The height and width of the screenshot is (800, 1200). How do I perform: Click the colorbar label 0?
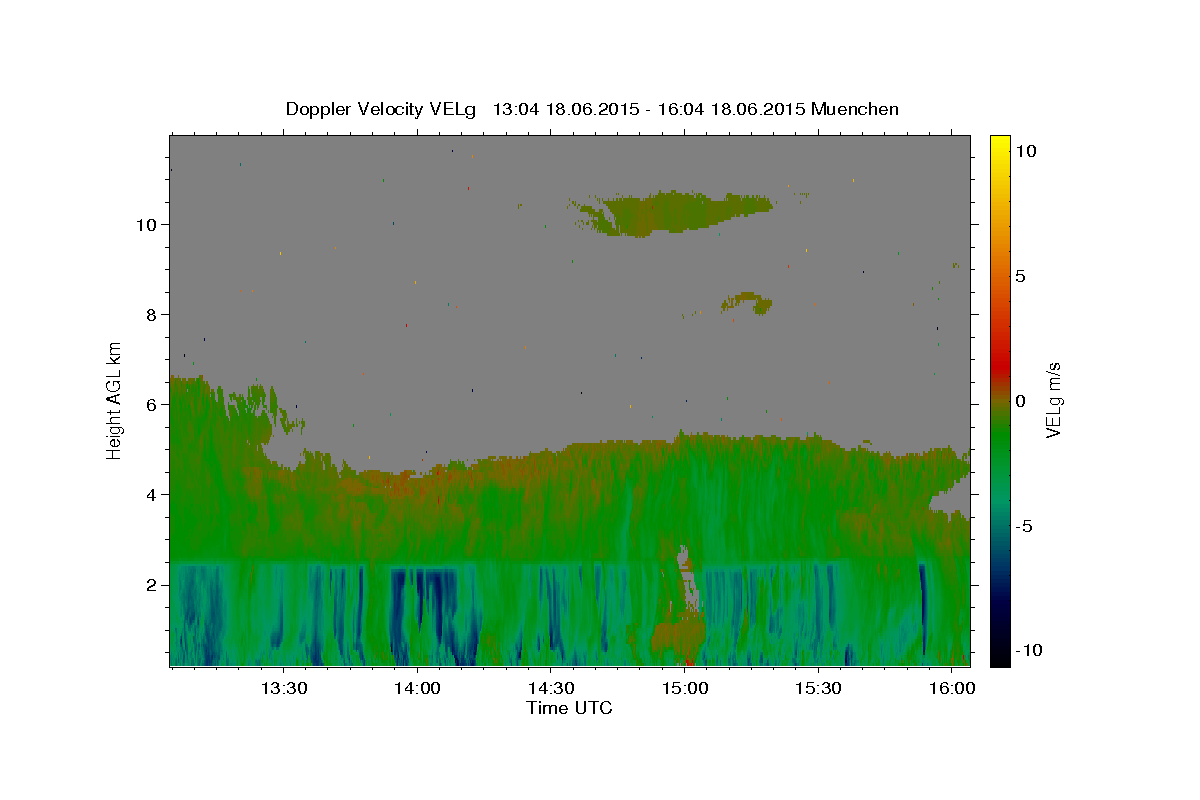tap(1020, 401)
